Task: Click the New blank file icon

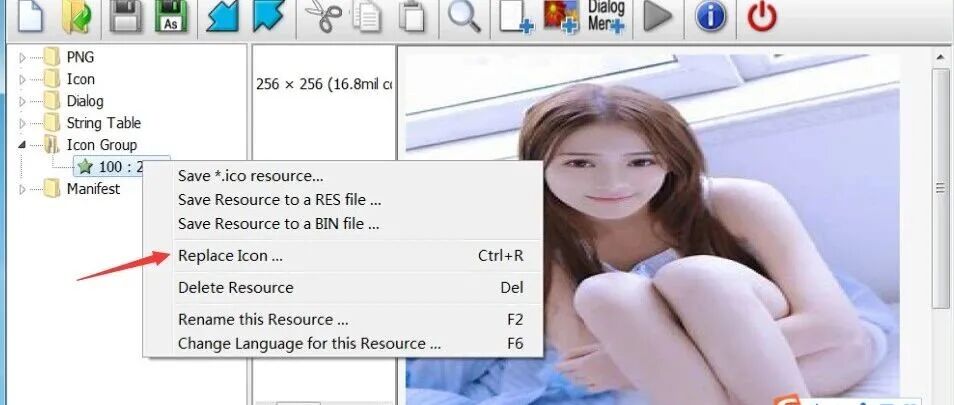Action: (x=30, y=16)
